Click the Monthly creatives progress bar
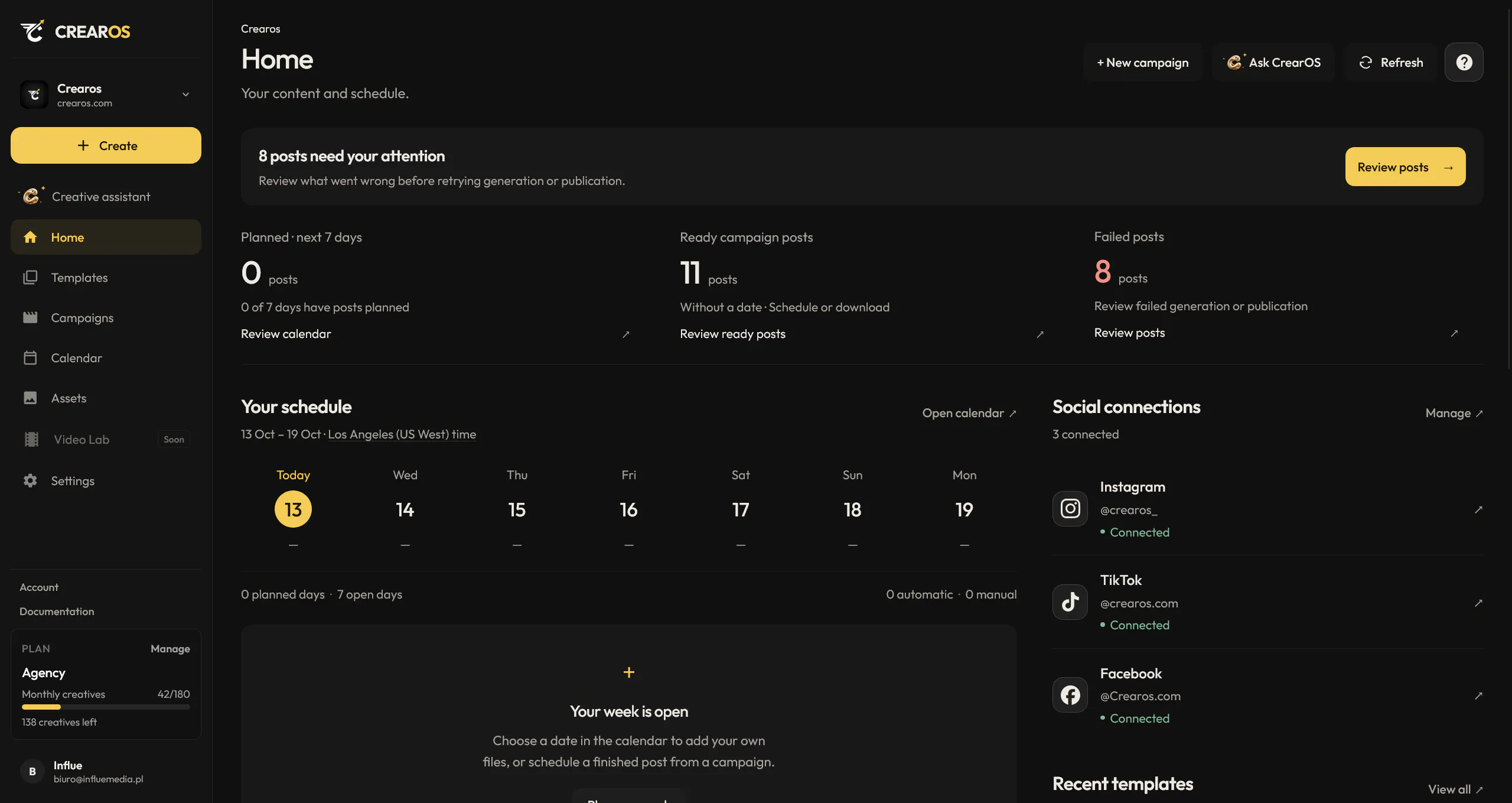 point(106,707)
